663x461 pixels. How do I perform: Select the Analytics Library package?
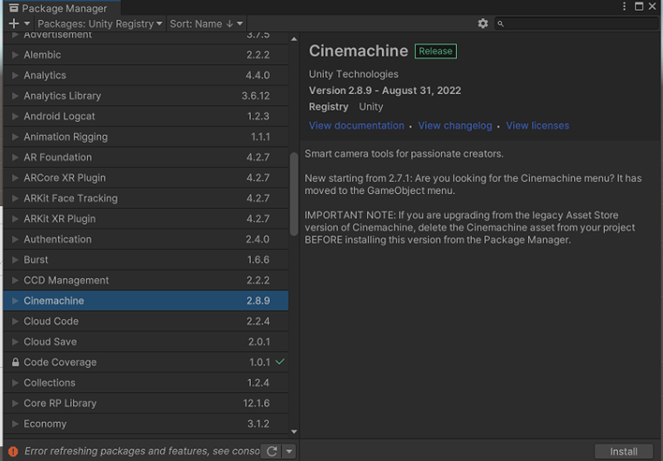(146, 96)
